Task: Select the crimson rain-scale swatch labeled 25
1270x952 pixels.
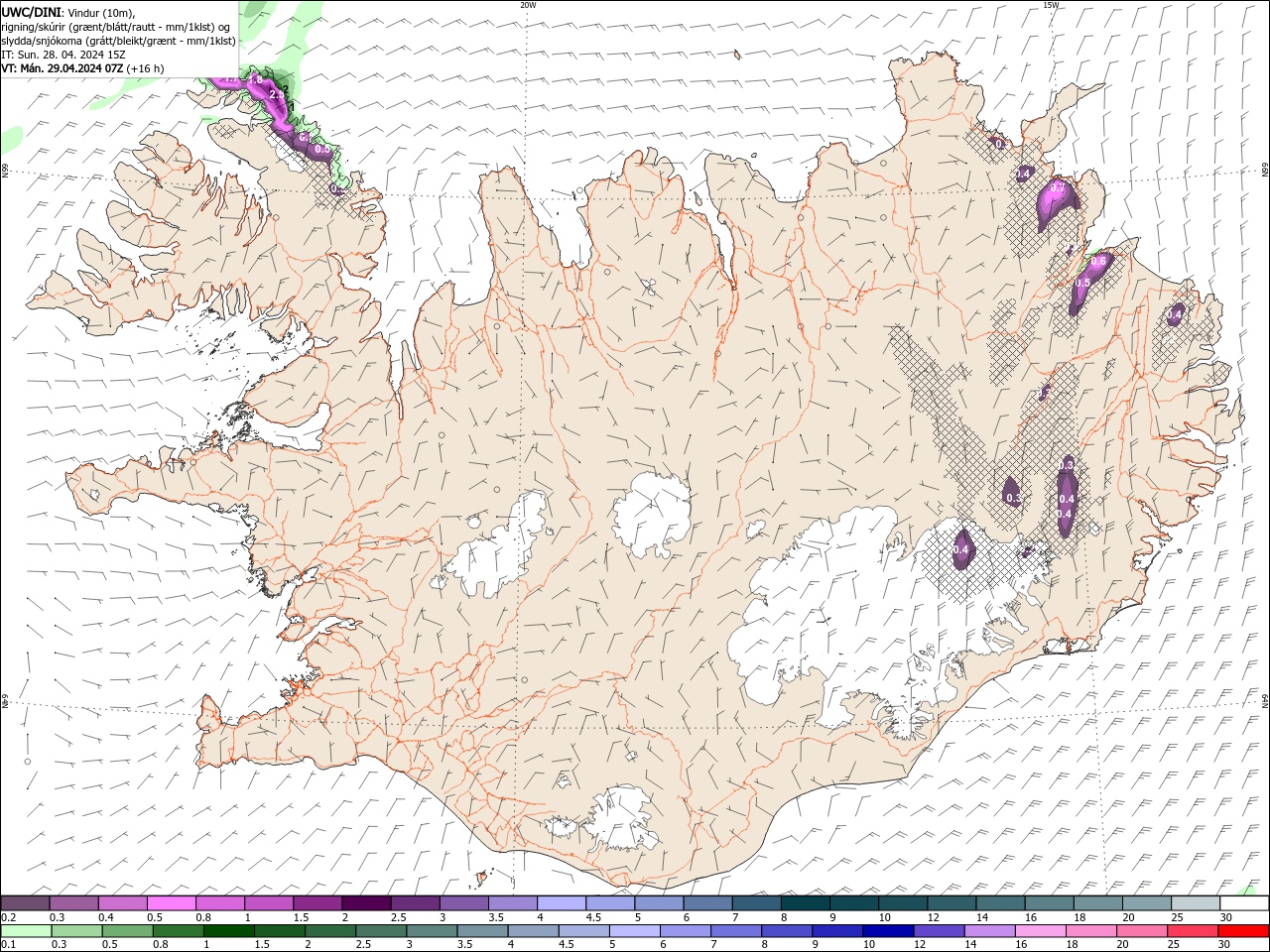Action: (x=1193, y=931)
